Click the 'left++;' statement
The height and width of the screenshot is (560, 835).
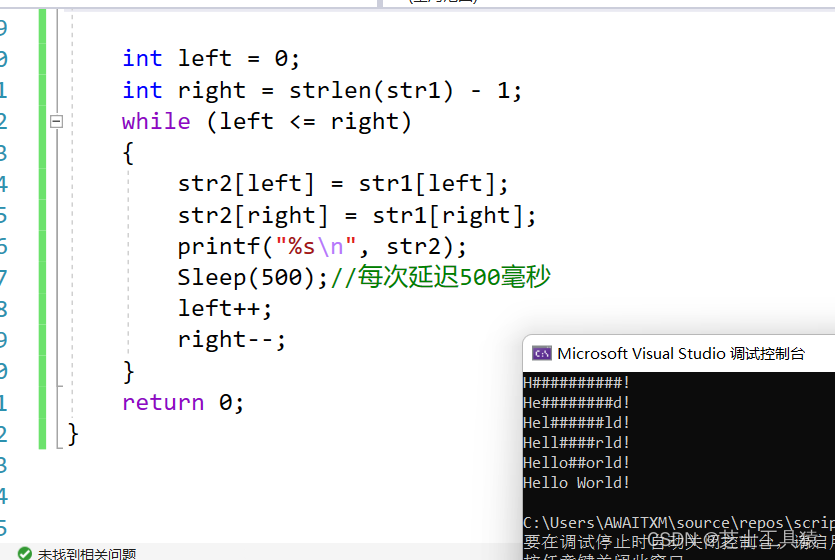pos(225,309)
